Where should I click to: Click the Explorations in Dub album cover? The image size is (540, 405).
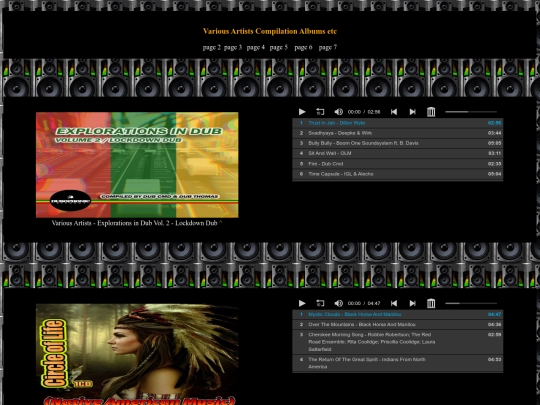tap(137, 165)
